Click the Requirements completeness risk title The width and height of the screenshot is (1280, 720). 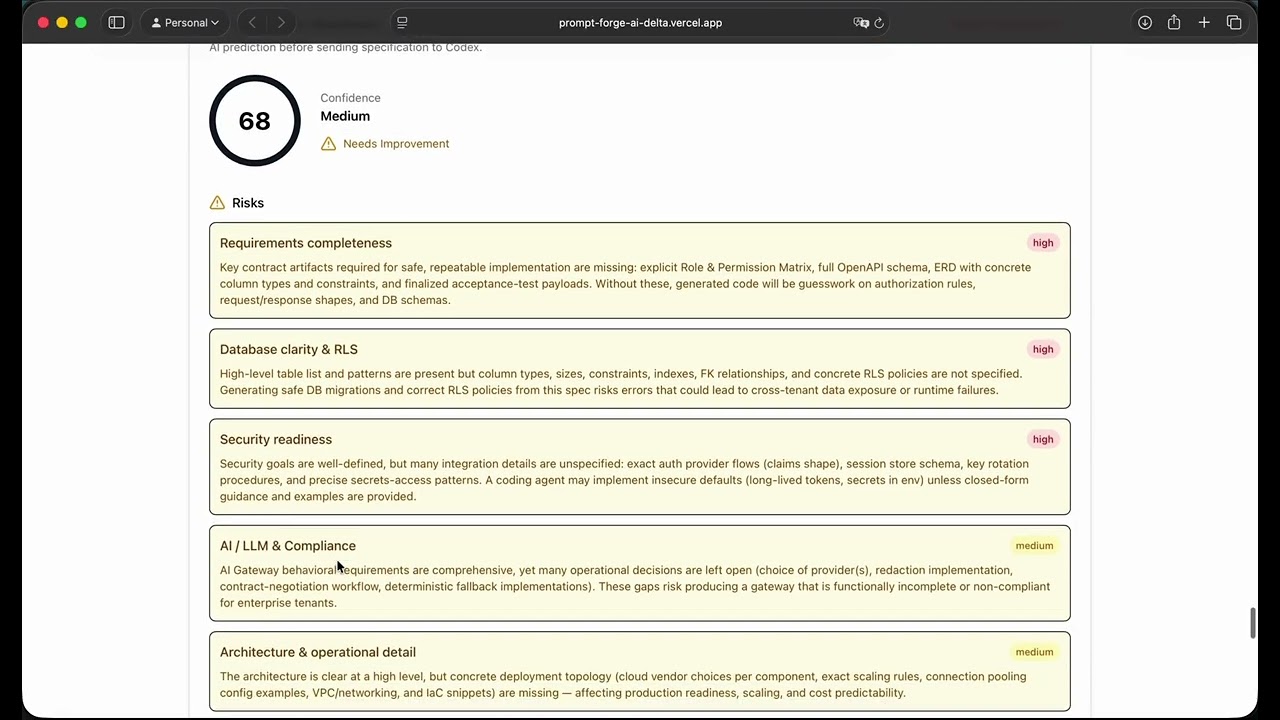pyautogui.click(x=306, y=243)
